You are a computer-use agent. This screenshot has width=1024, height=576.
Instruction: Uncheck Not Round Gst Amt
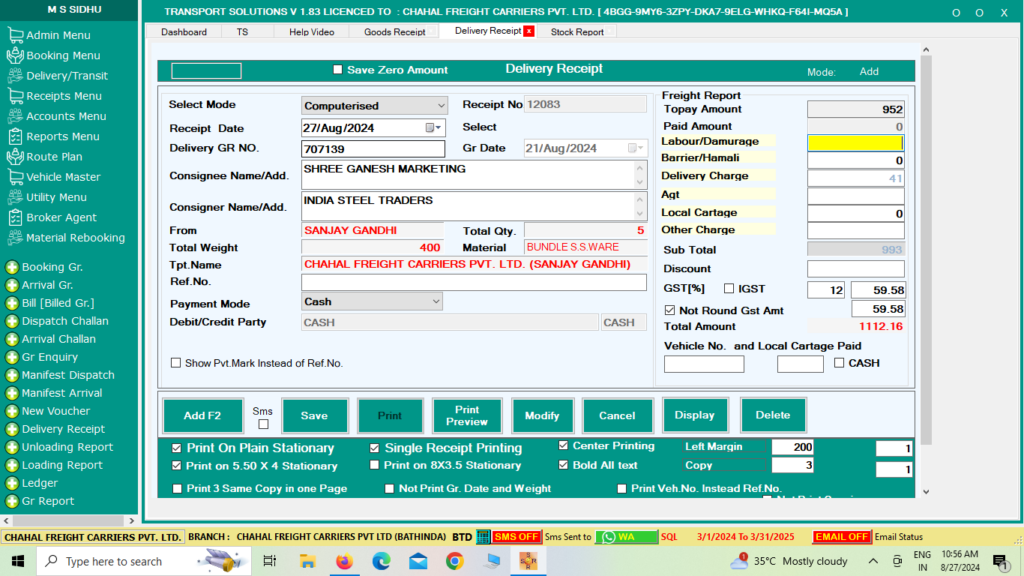(x=670, y=310)
